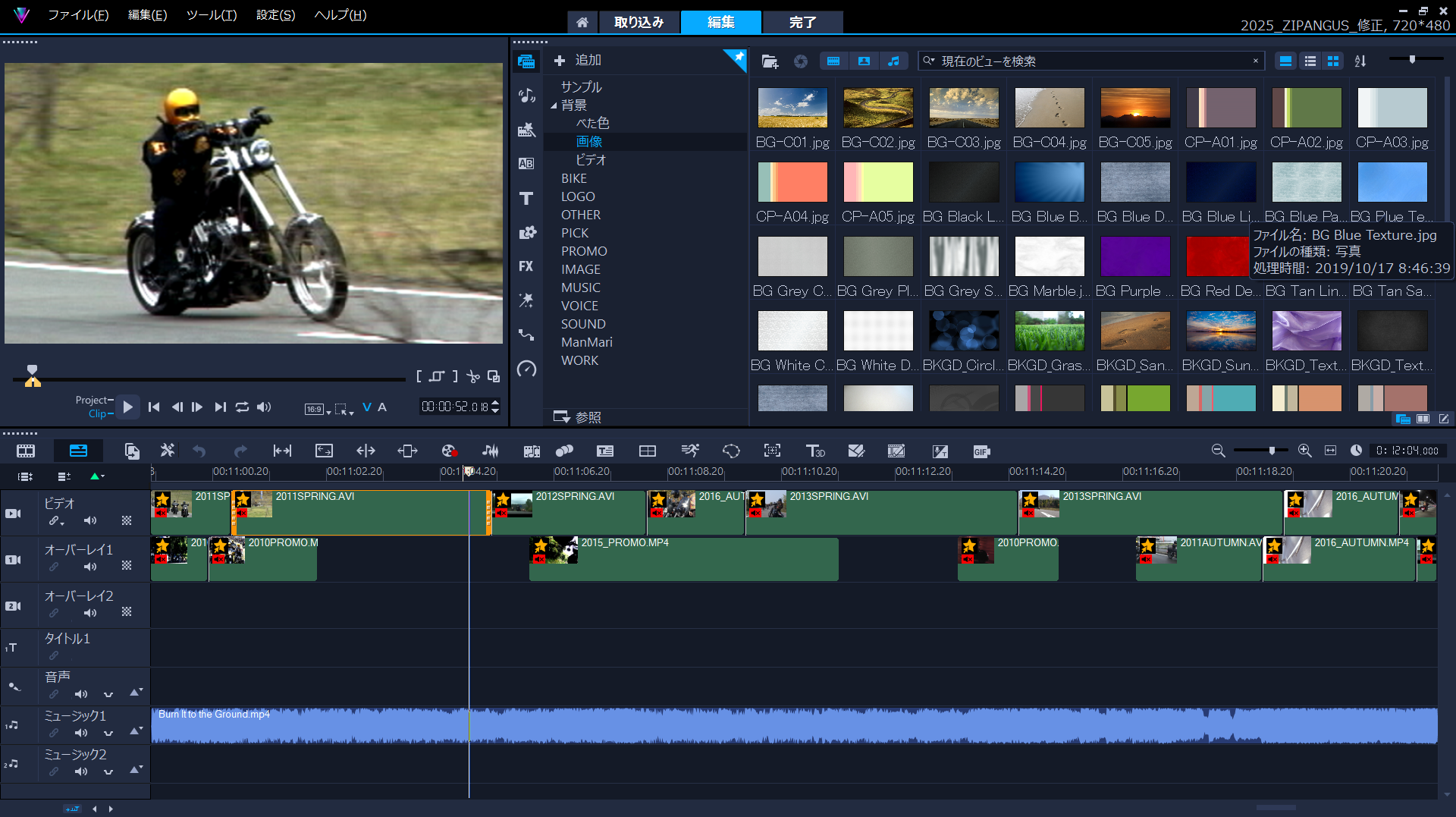
Task: Toggle audio files visibility in library
Action: (x=894, y=61)
